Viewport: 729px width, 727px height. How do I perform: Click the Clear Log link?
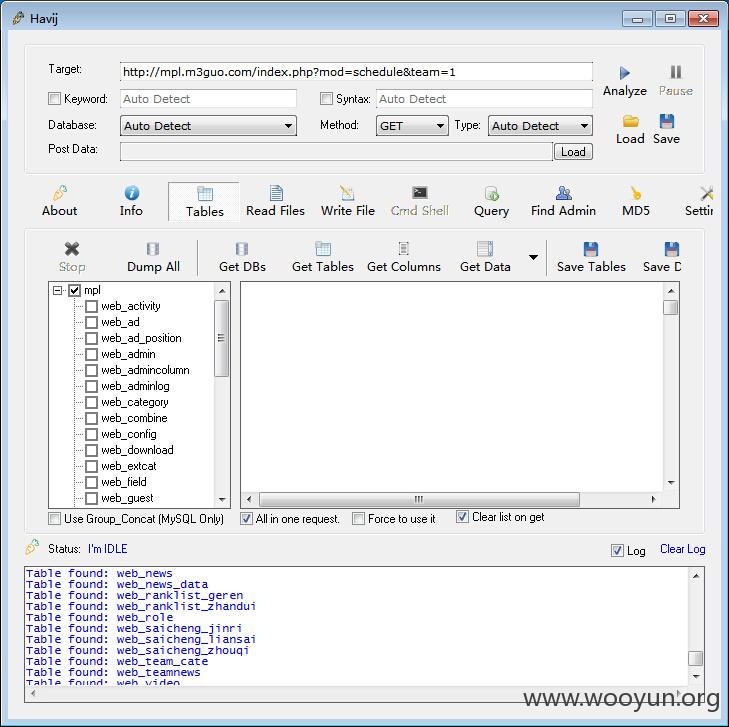683,549
